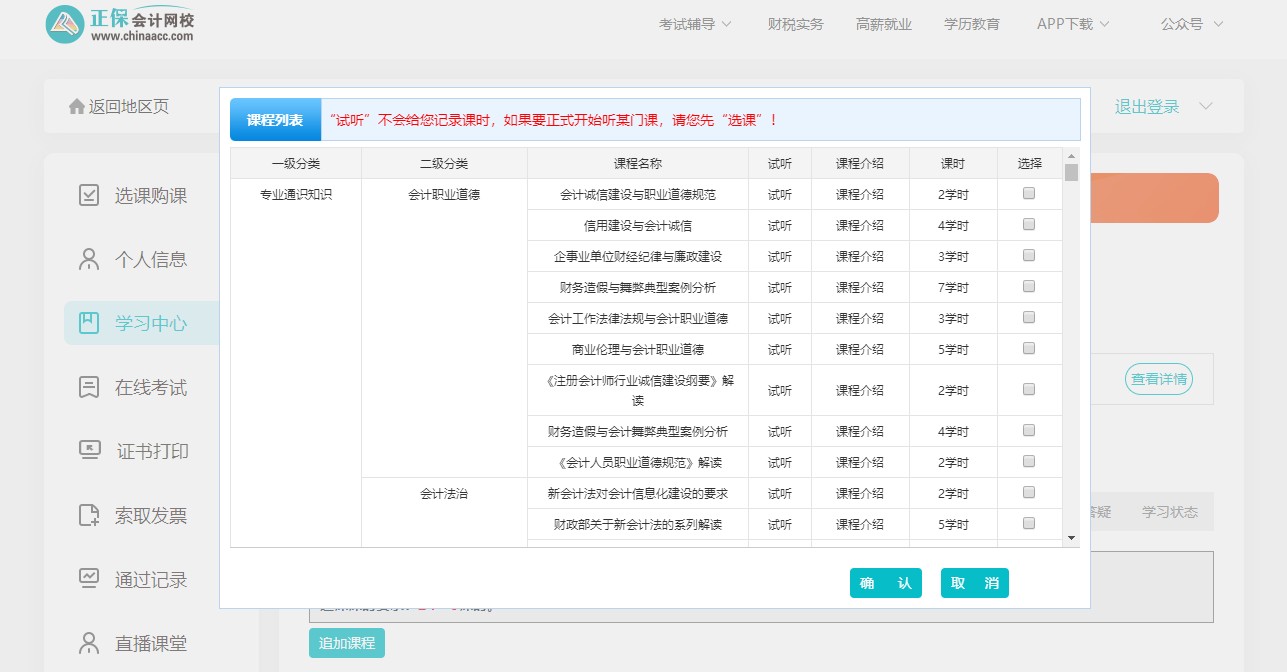
Task: Click the 通过记录 chart icon
Action: 89,579
